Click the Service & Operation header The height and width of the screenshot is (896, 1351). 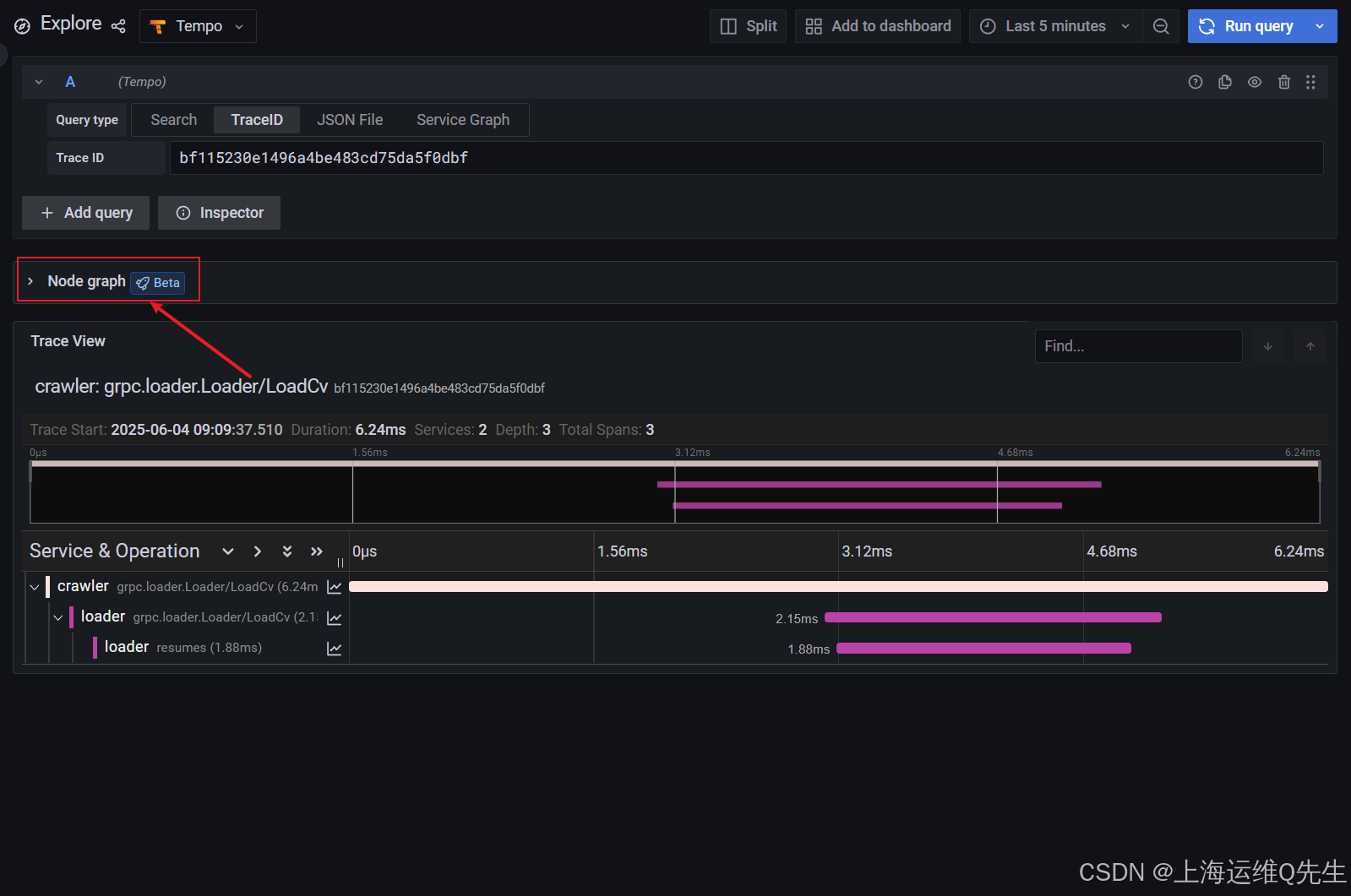(x=115, y=551)
